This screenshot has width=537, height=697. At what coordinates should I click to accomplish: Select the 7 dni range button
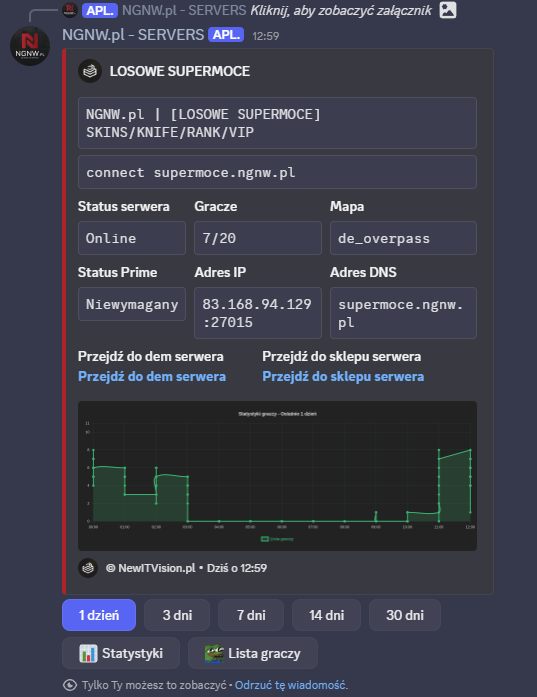(x=251, y=615)
